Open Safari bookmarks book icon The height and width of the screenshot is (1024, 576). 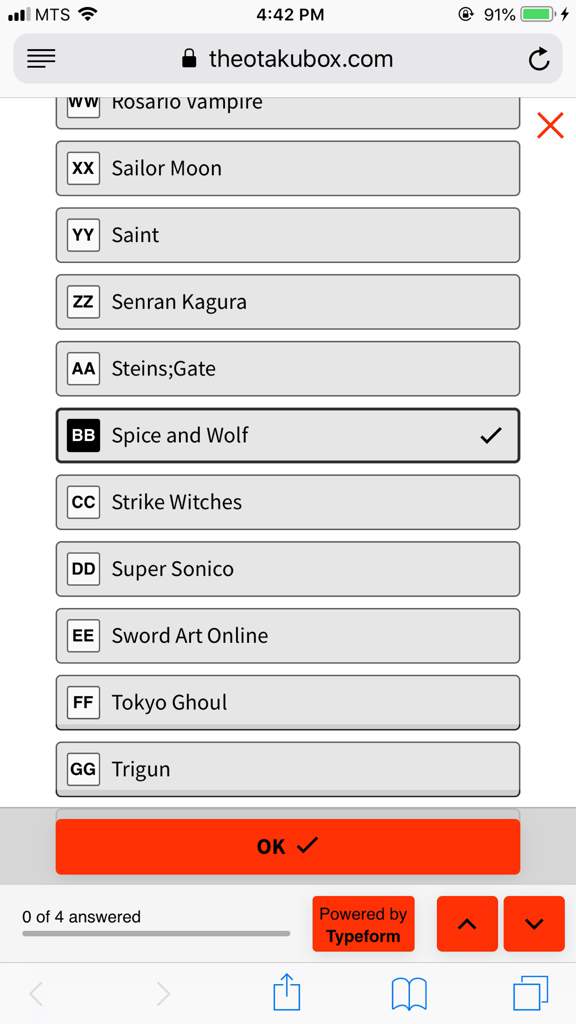click(x=409, y=994)
